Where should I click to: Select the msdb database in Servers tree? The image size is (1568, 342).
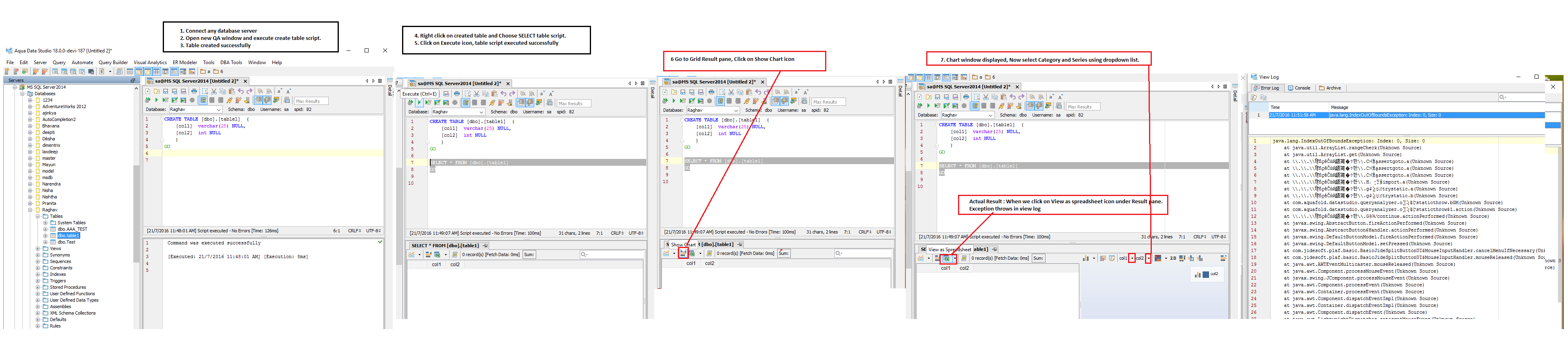(x=47, y=177)
